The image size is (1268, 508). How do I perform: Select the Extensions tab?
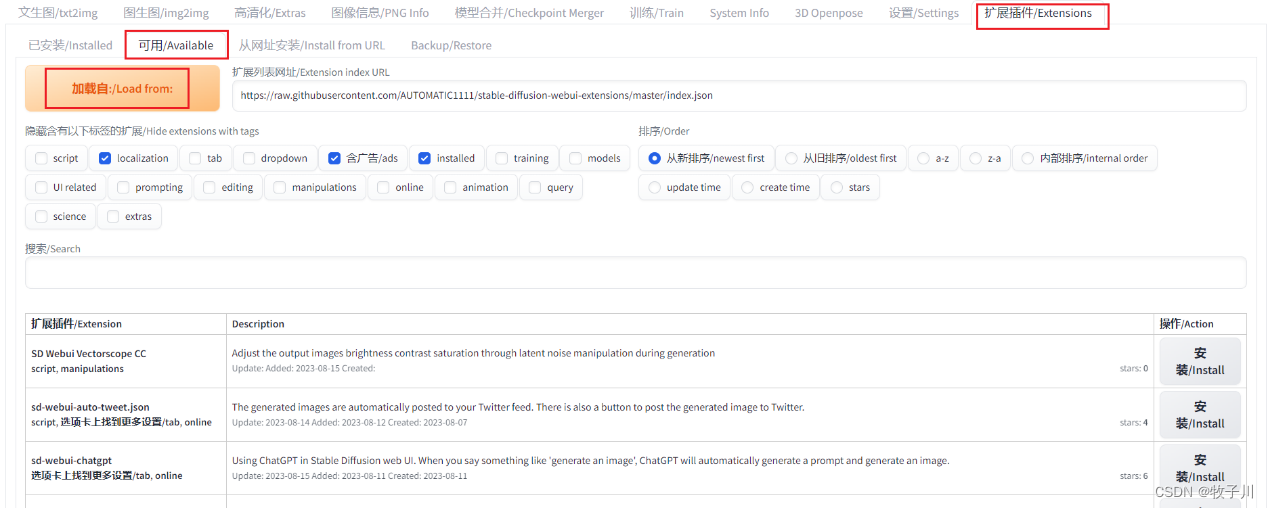point(1038,13)
